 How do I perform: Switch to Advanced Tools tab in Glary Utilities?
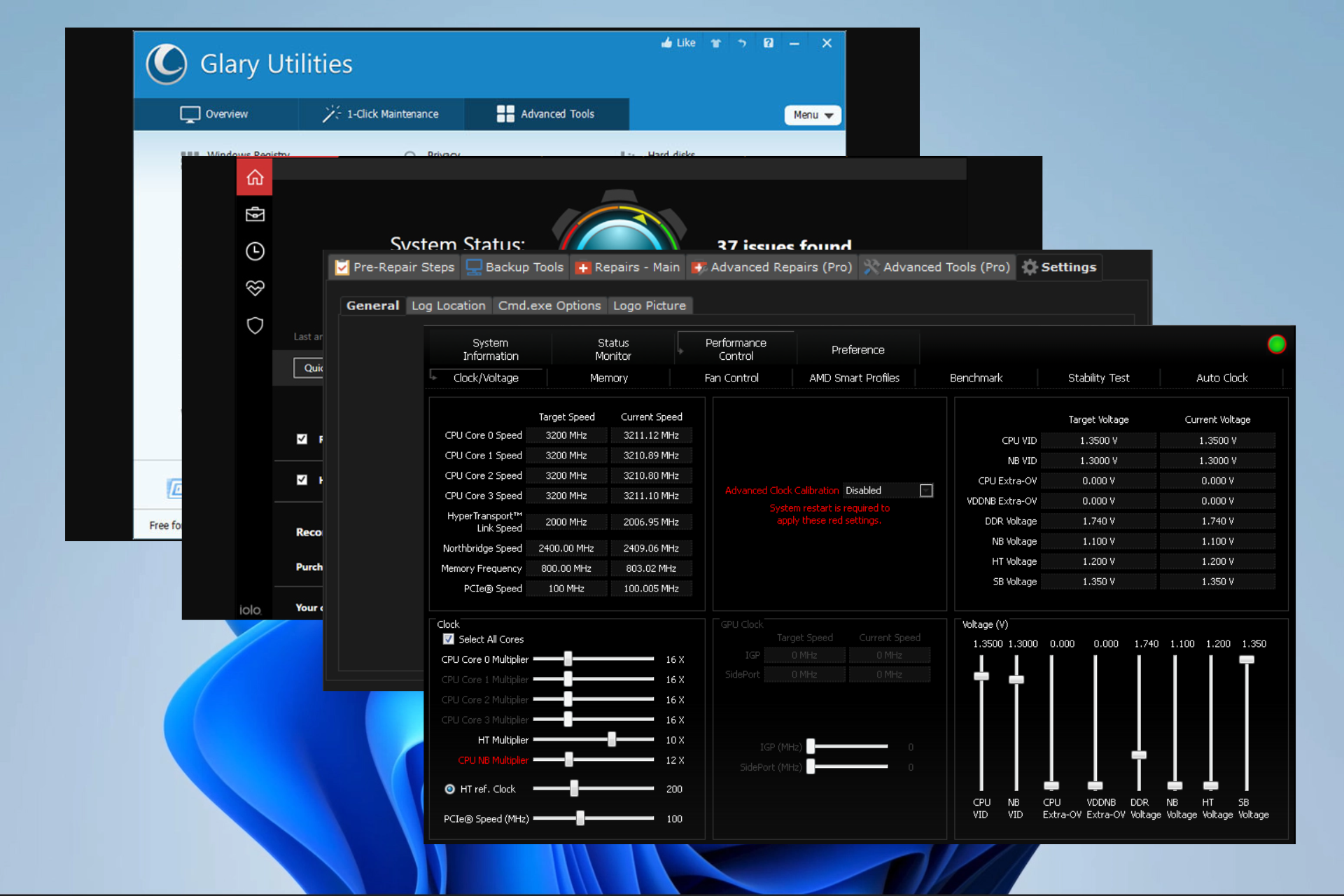click(545, 114)
